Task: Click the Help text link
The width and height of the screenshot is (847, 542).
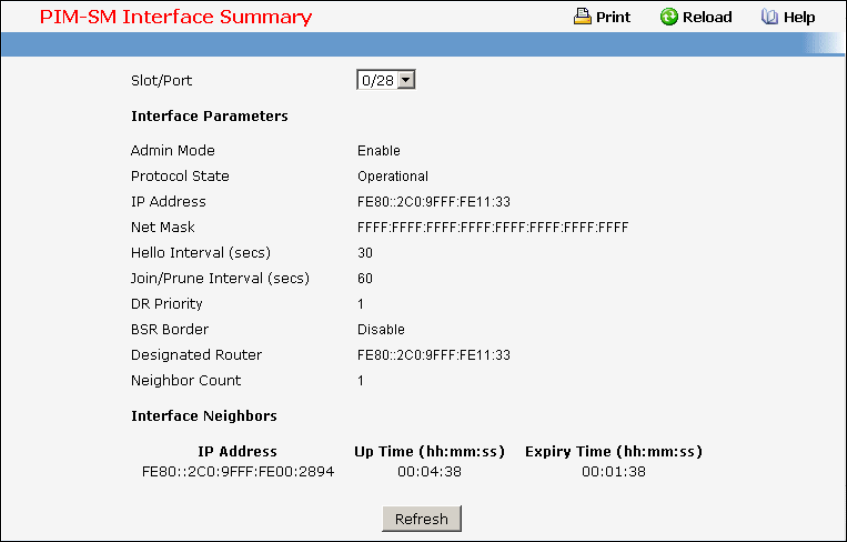Action: click(x=799, y=17)
